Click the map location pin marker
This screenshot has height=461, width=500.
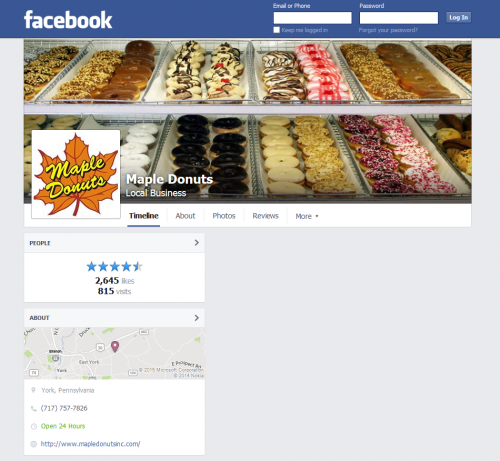point(115,347)
